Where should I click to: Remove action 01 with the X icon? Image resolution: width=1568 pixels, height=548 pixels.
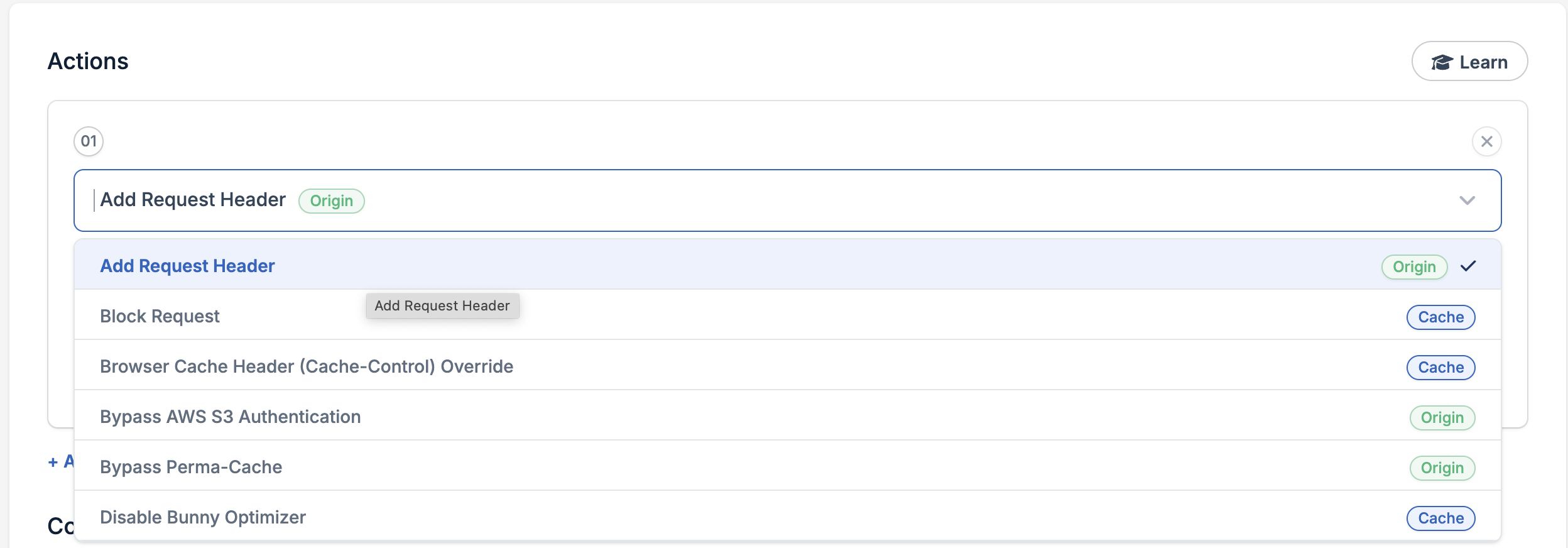pos(1486,141)
